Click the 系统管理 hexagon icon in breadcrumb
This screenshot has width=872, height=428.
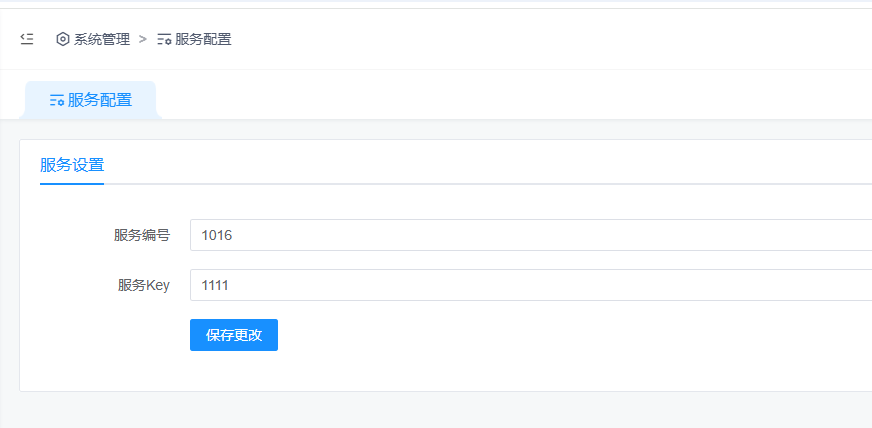point(63,39)
